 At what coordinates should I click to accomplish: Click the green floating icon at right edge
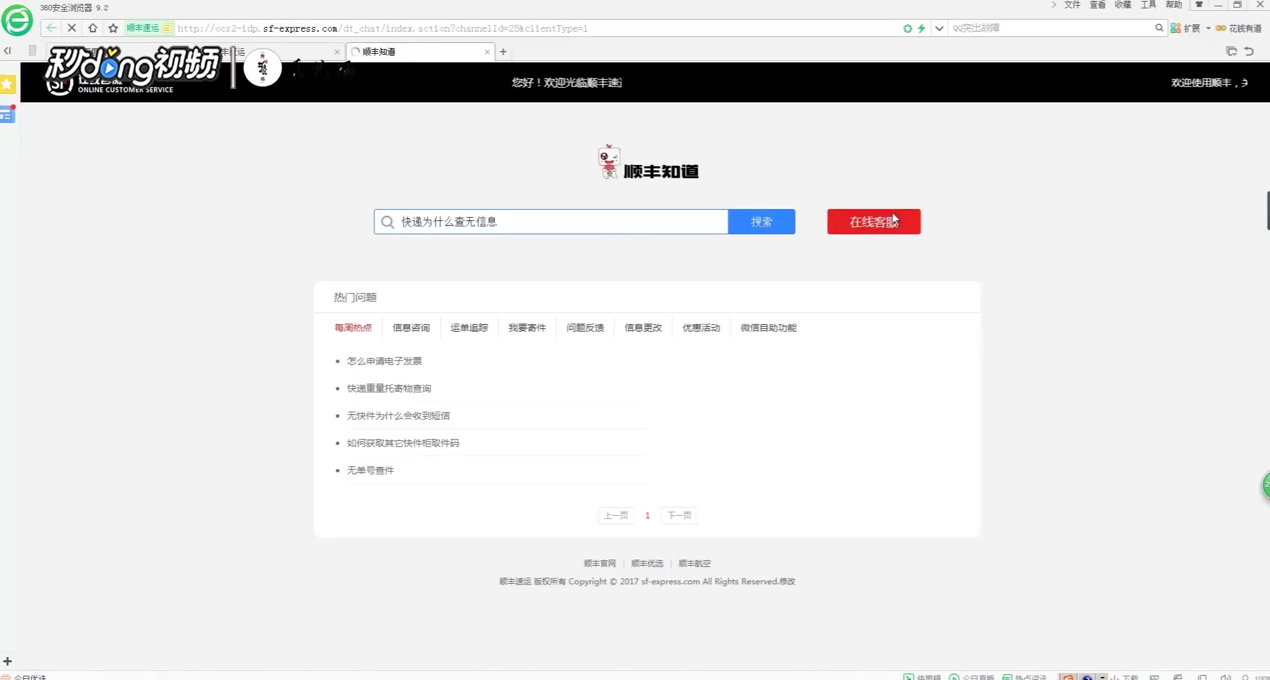tap(1266, 487)
